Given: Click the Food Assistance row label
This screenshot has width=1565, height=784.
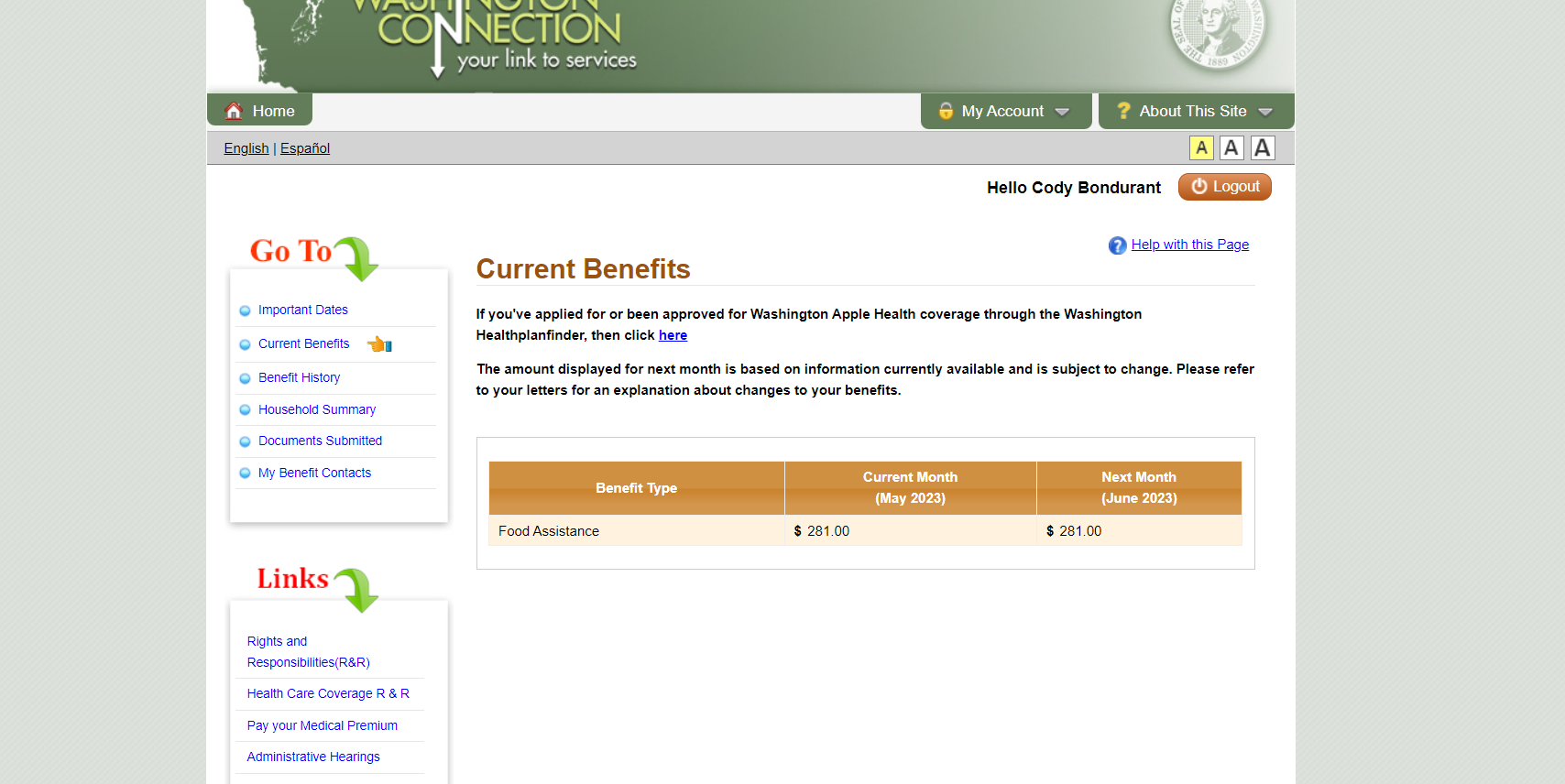Looking at the screenshot, I should (549, 531).
